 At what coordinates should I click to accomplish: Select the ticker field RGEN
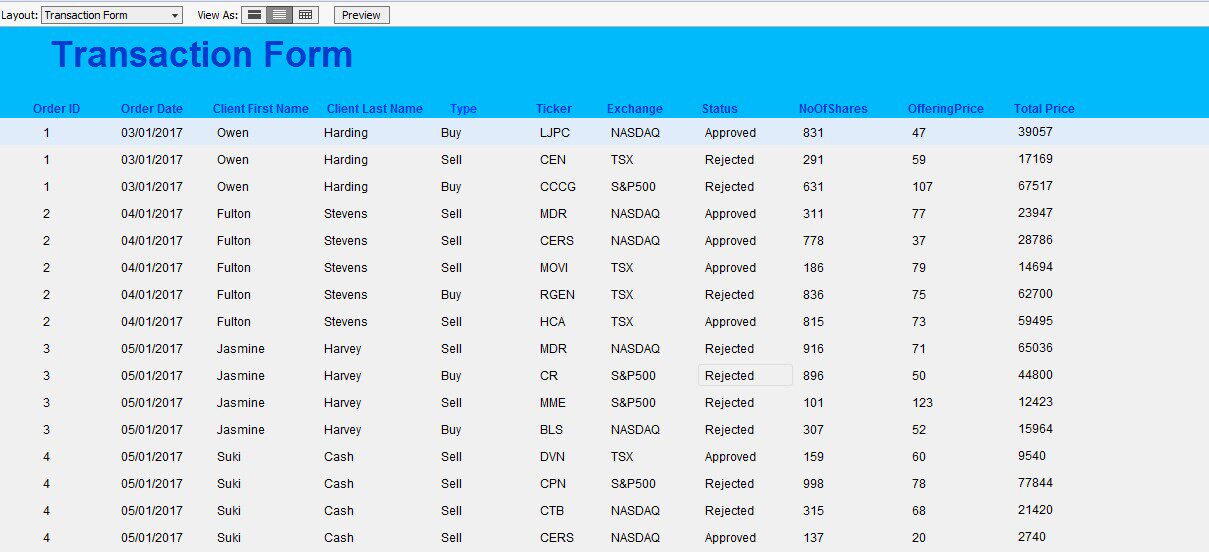pyautogui.click(x=557, y=295)
